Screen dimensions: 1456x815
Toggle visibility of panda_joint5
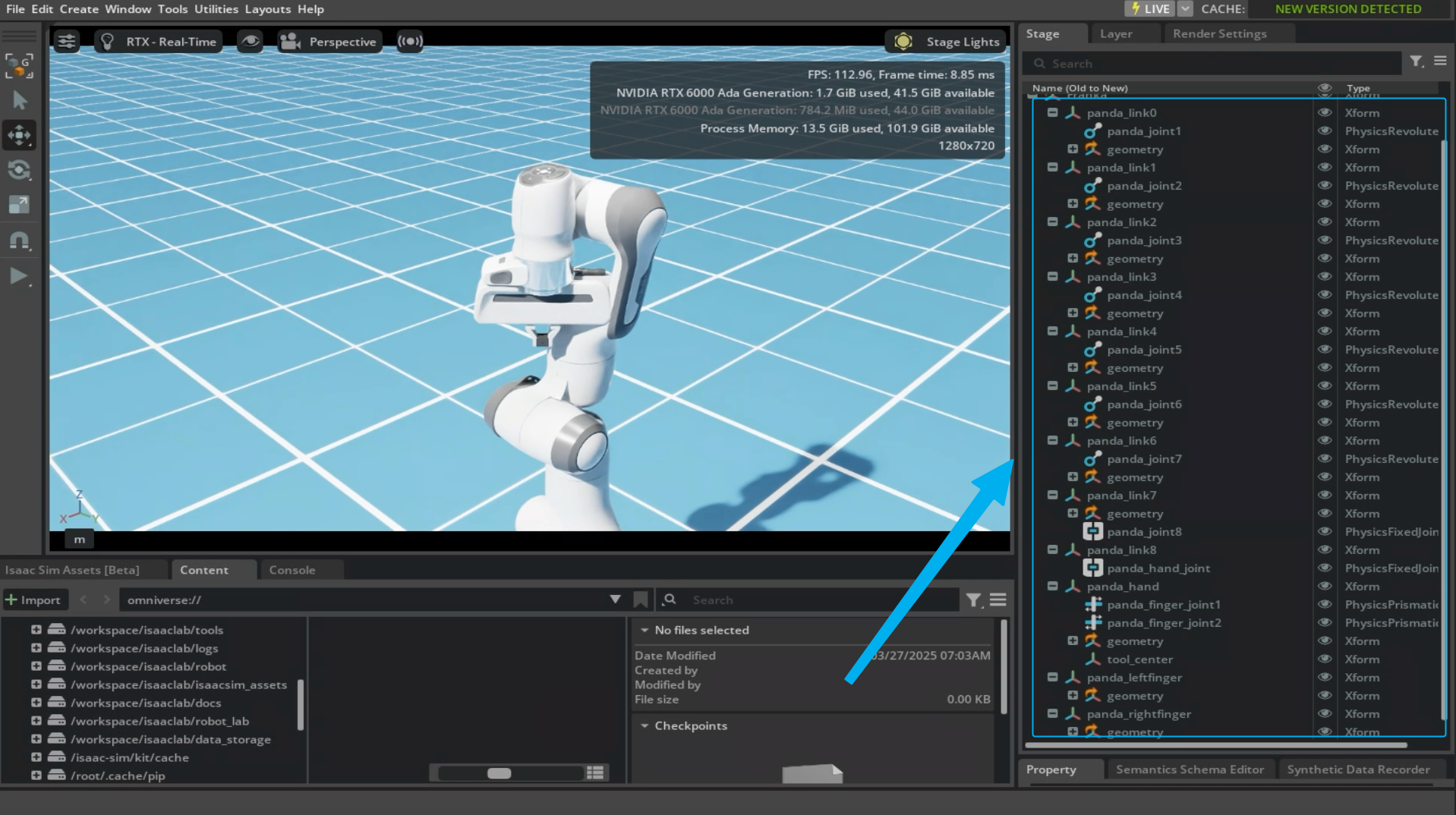coord(1325,349)
